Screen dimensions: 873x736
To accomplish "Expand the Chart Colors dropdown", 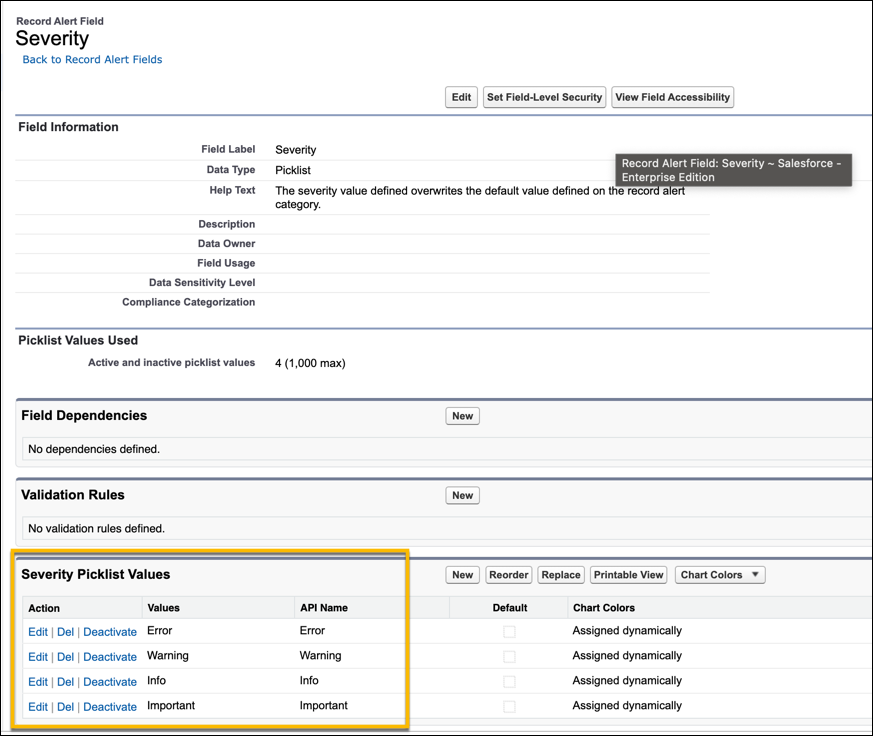I will [720, 575].
